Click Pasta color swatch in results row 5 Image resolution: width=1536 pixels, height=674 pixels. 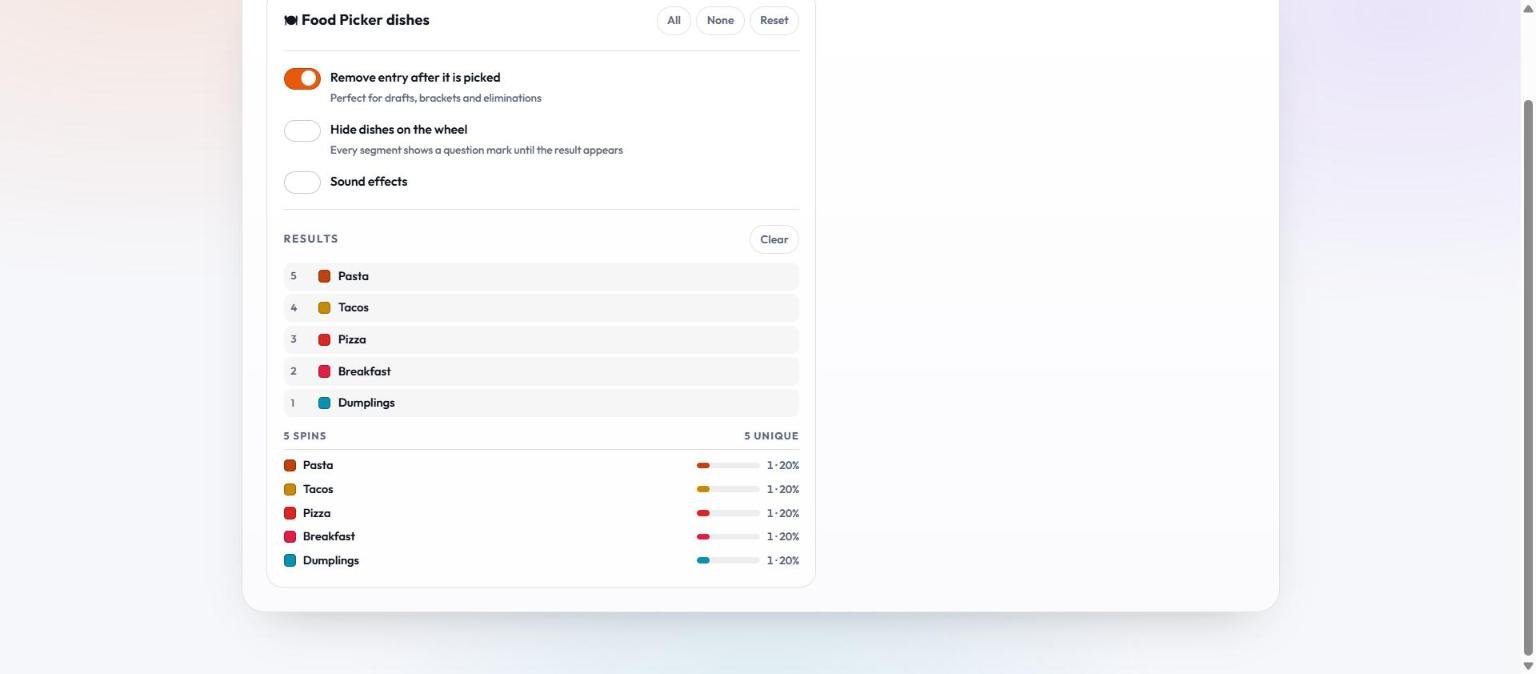click(x=324, y=276)
